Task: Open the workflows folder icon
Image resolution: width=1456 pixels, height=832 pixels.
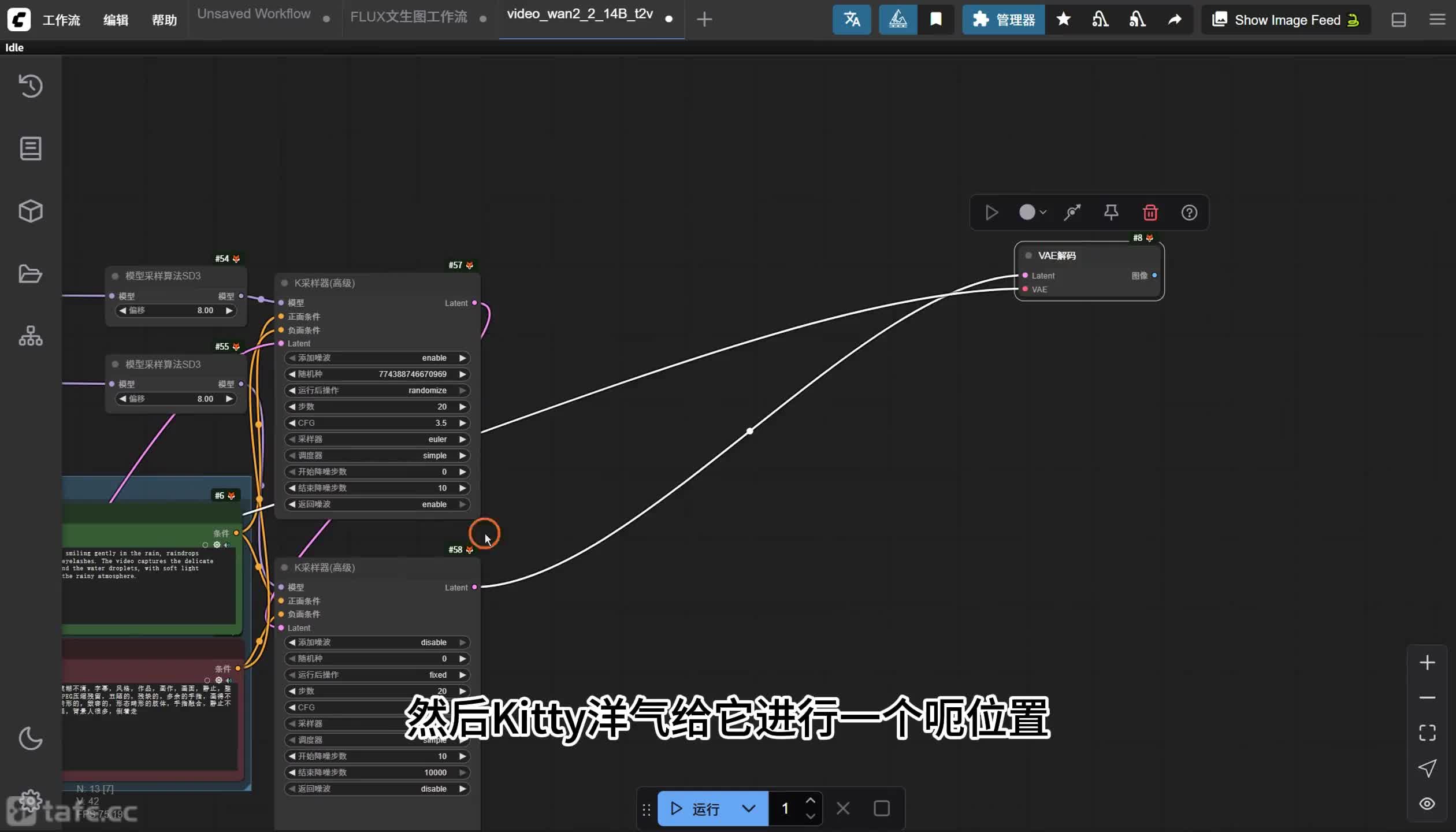Action: tap(31, 274)
